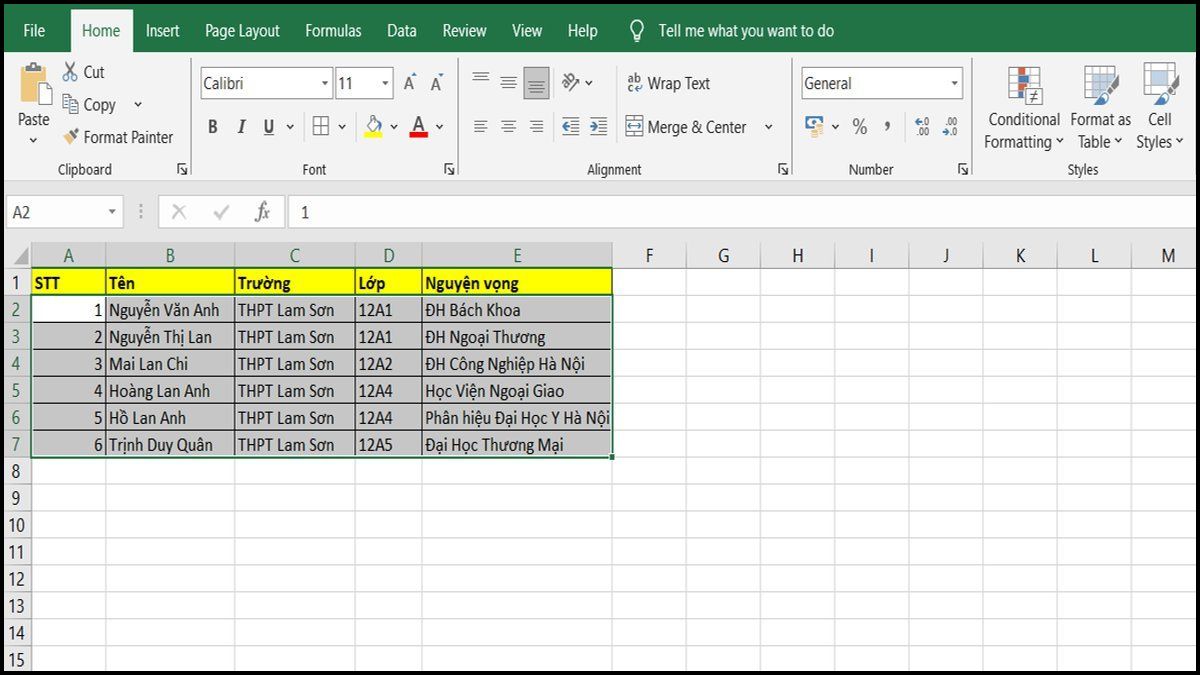This screenshot has height=675, width=1200.
Task: Switch to the Insert tab
Action: [x=163, y=31]
